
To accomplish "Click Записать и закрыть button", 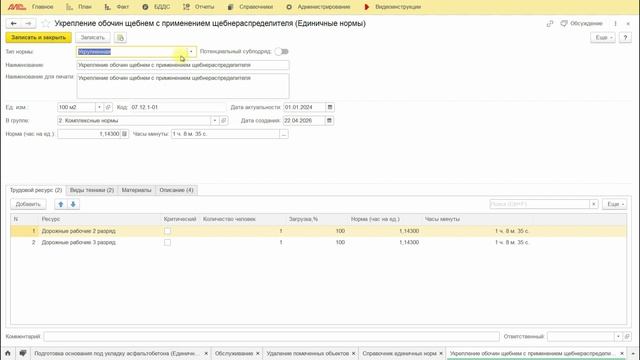I will [x=38, y=38].
